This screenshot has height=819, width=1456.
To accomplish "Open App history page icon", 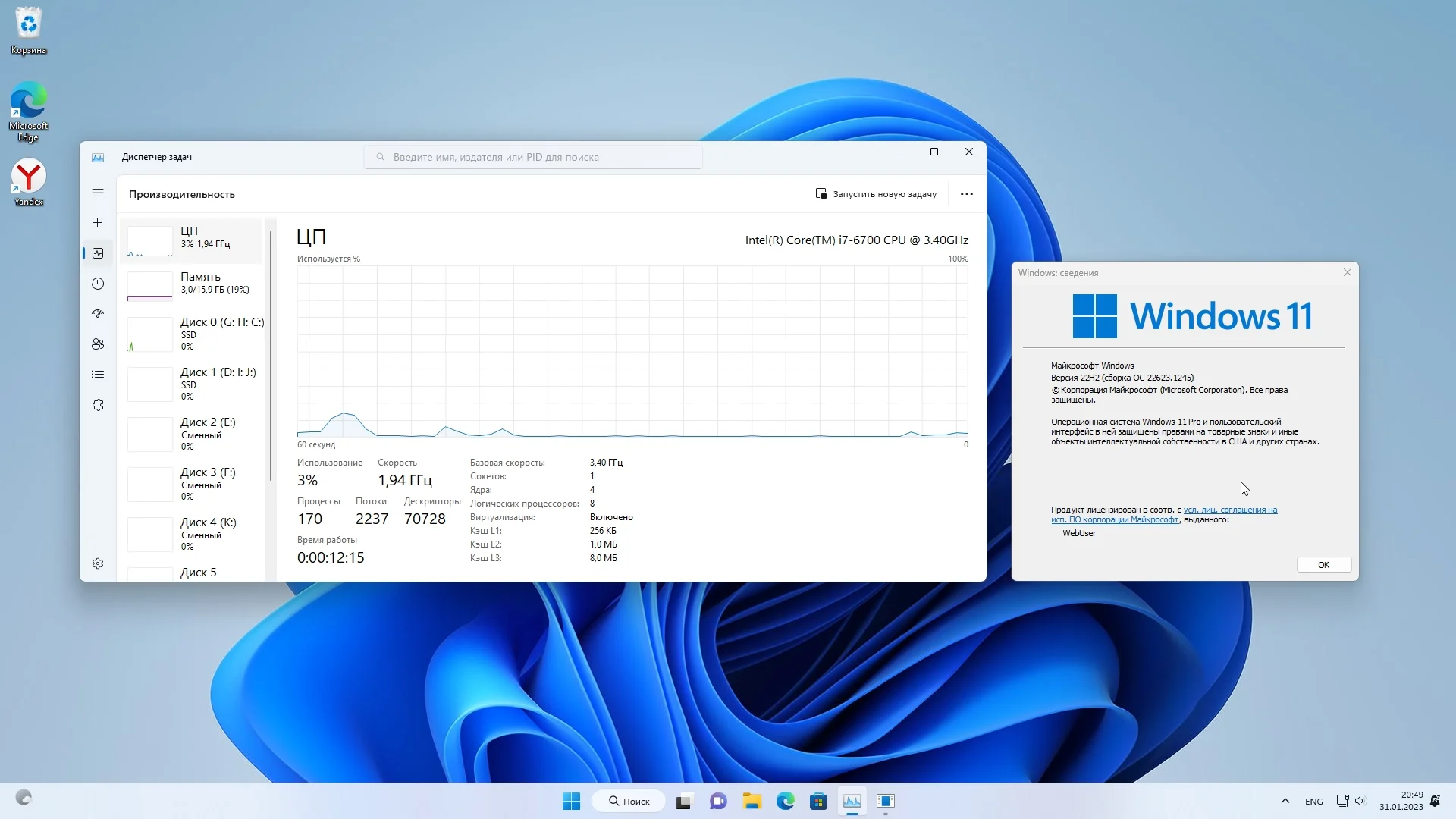I will coord(98,284).
